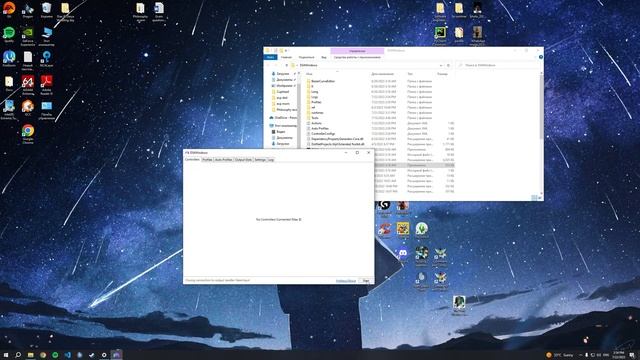Open AIDA64 desktop shortcut

pos(28,85)
